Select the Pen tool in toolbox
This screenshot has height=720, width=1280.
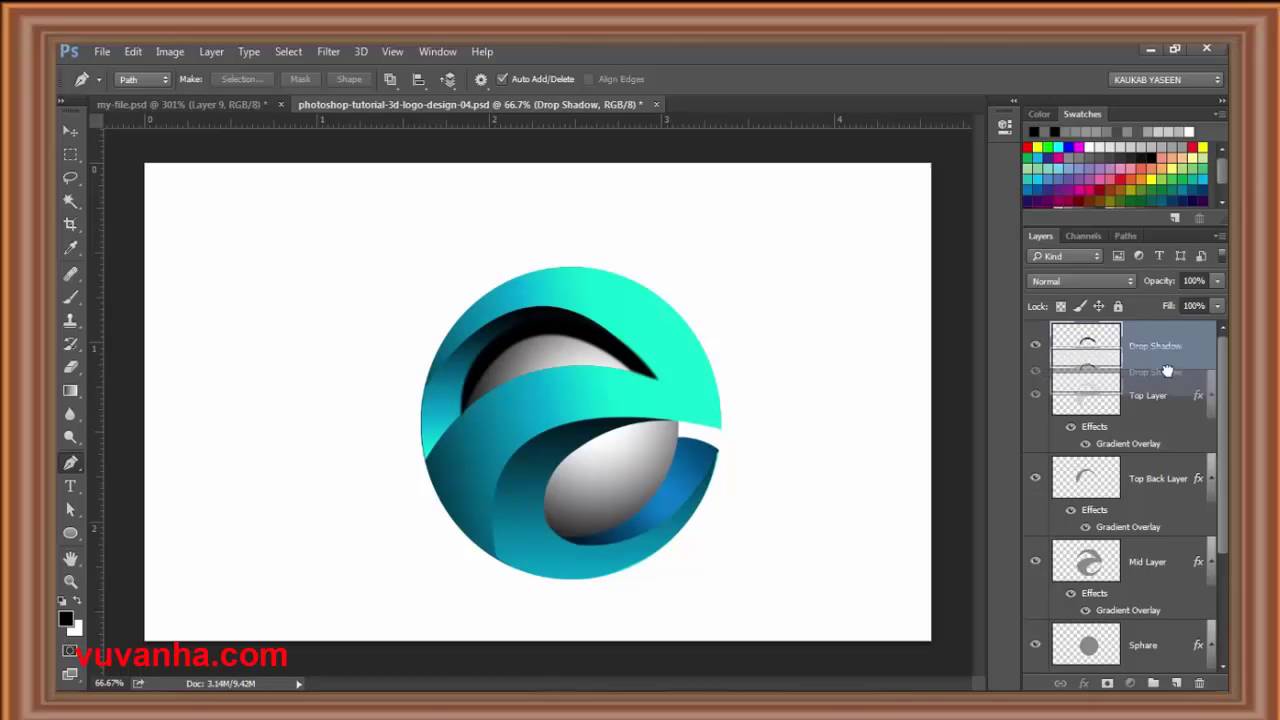click(70, 463)
